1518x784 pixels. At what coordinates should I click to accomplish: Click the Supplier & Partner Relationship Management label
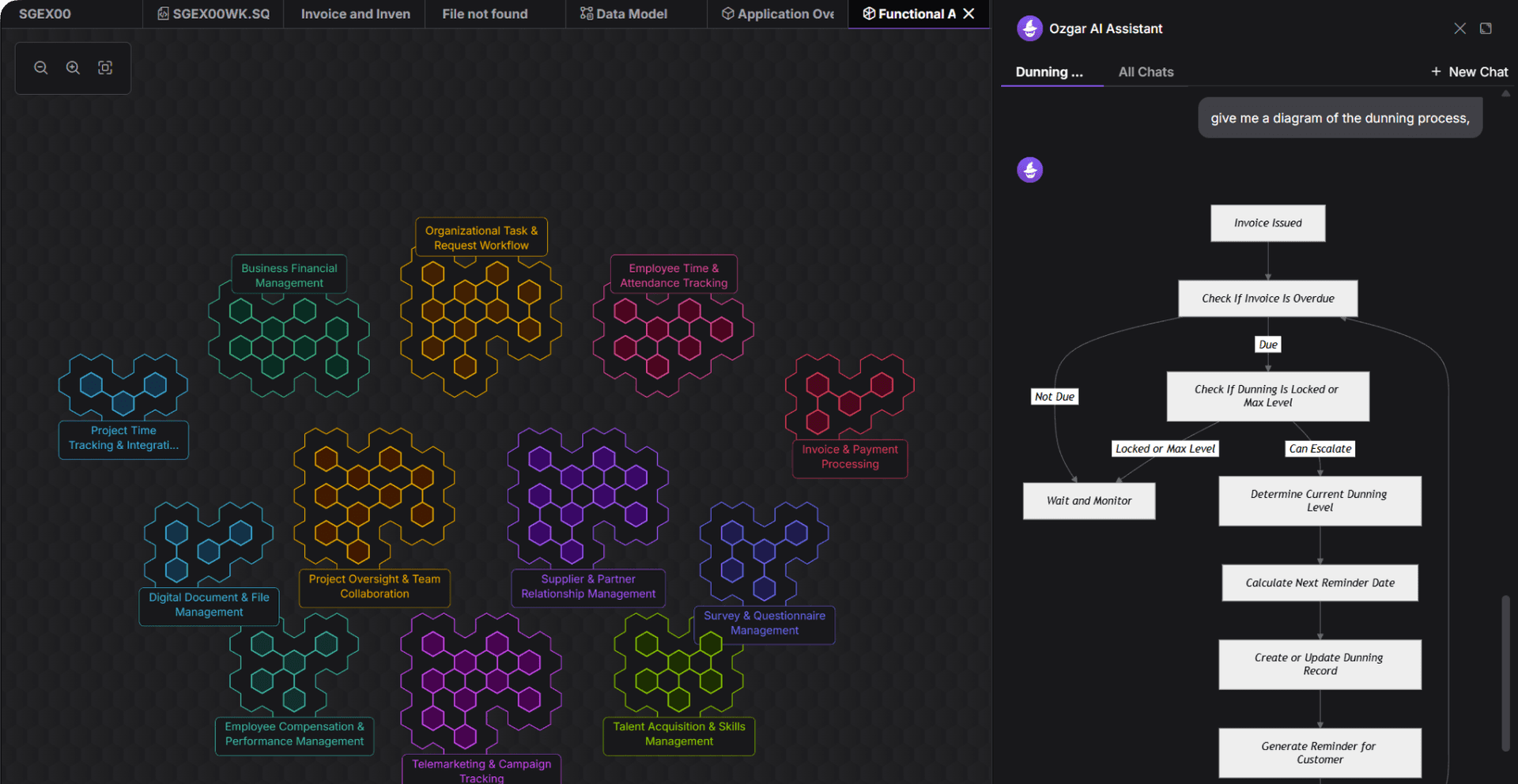point(588,586)
